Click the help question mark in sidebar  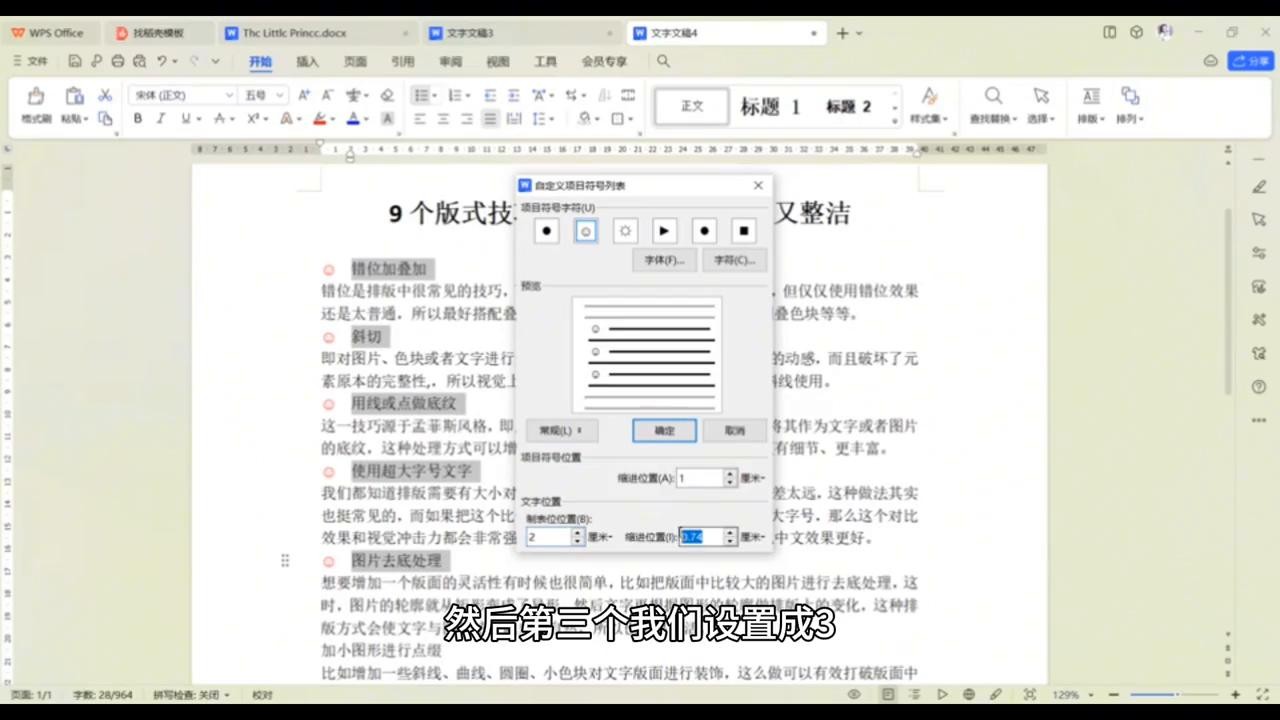pos(1259,387)
